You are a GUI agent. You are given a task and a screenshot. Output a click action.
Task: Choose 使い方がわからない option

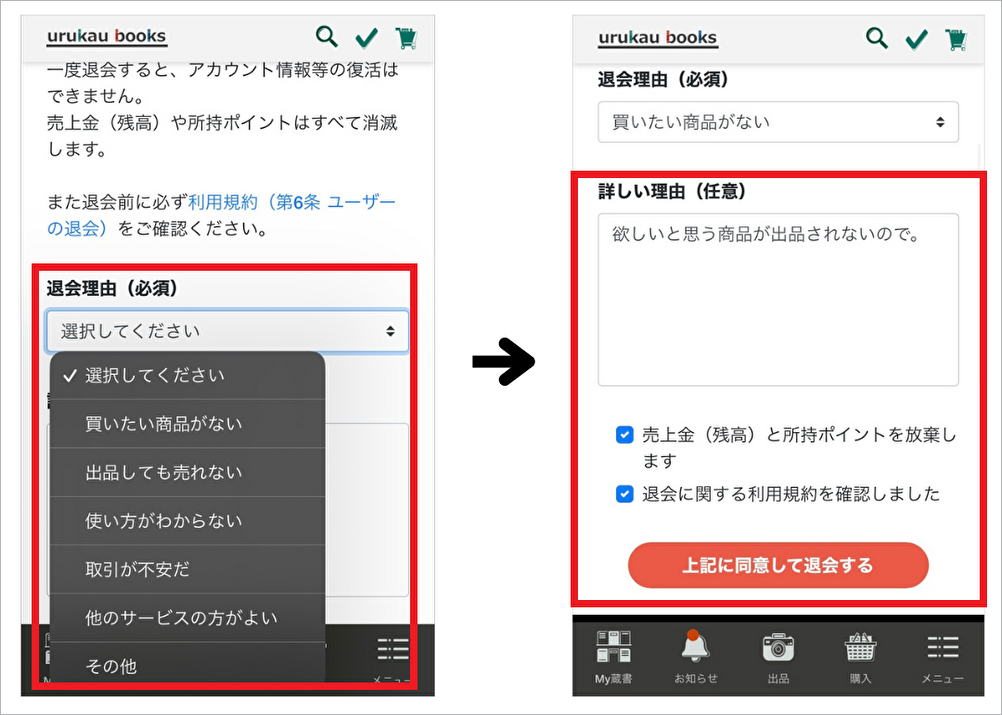click(x=164, y=521)
